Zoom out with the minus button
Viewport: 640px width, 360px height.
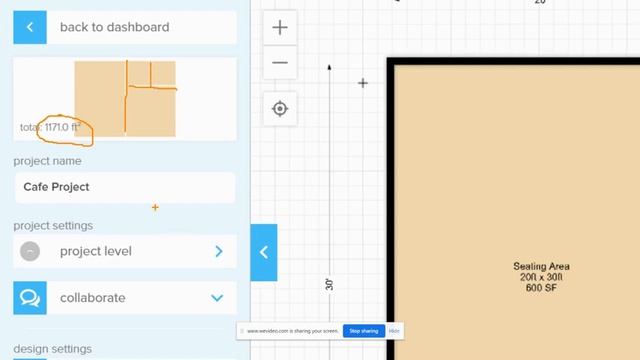tap(280, 62)
